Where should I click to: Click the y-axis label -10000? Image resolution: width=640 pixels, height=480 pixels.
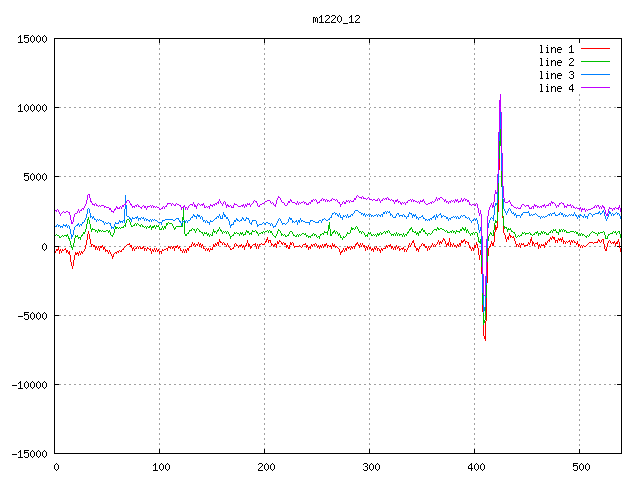click(x=29, y=385)
